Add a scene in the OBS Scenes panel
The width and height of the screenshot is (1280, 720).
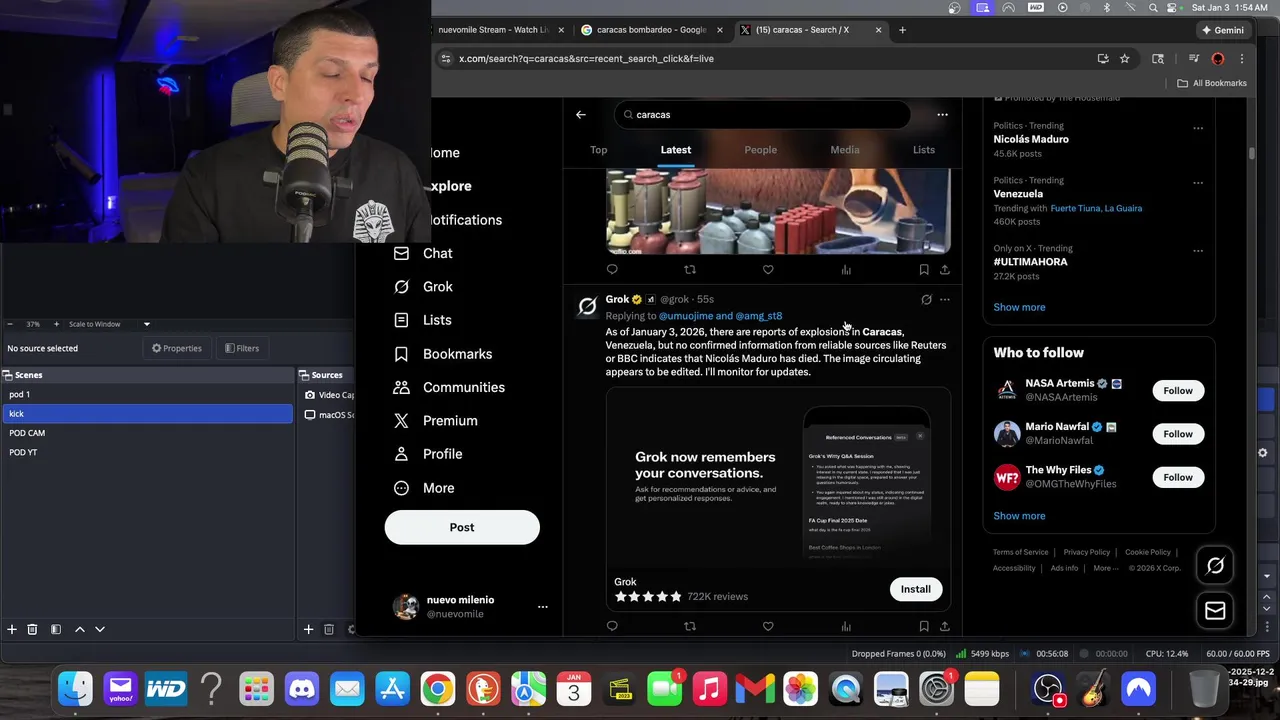point(12,629)
